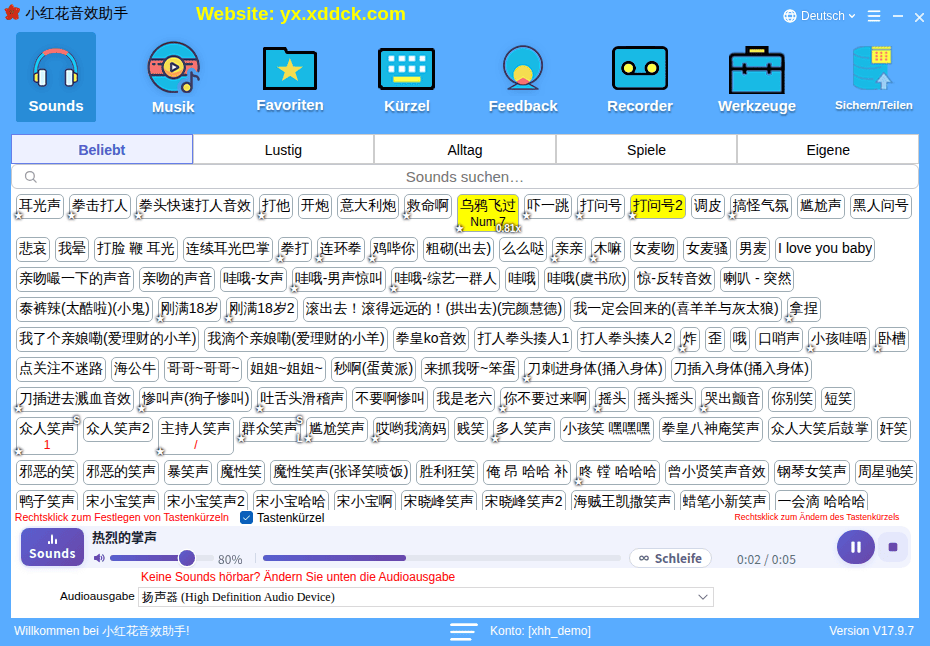Uncheck the Tastenkürzel checkbox
The image size is (930, 646).
[246, 518]
